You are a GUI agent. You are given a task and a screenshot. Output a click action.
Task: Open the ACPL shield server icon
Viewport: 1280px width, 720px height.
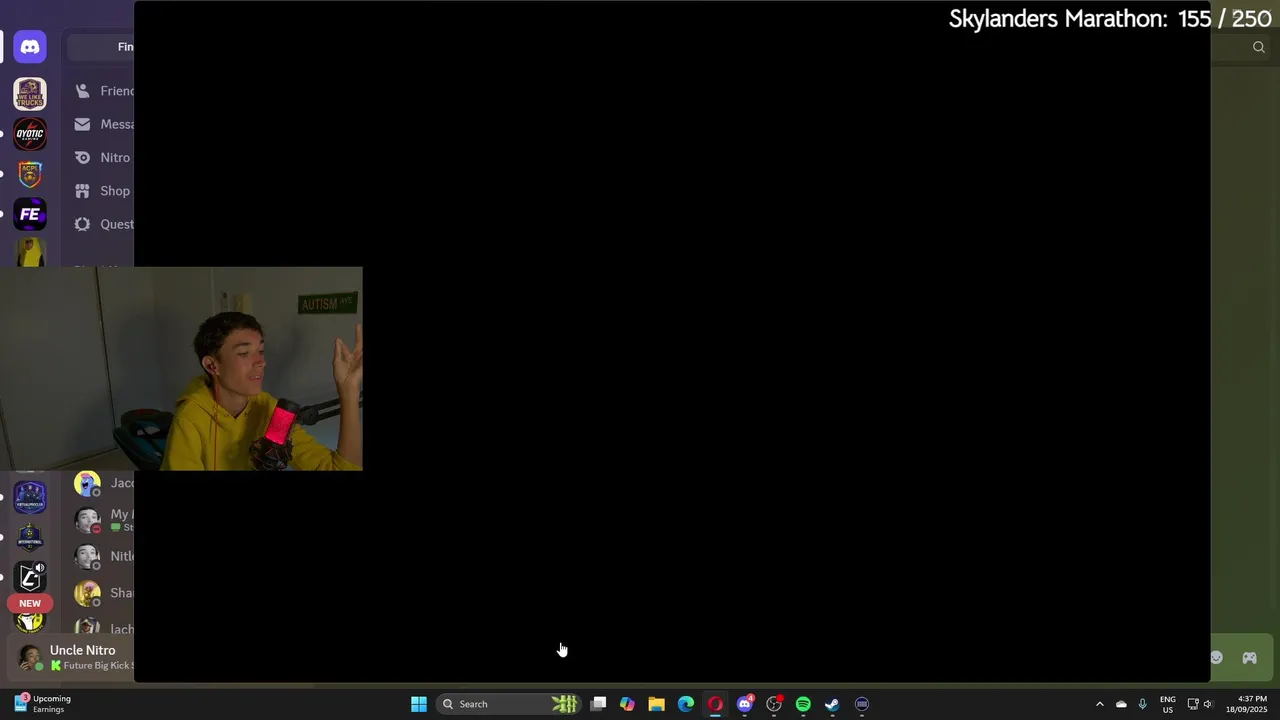pos(30,174)
